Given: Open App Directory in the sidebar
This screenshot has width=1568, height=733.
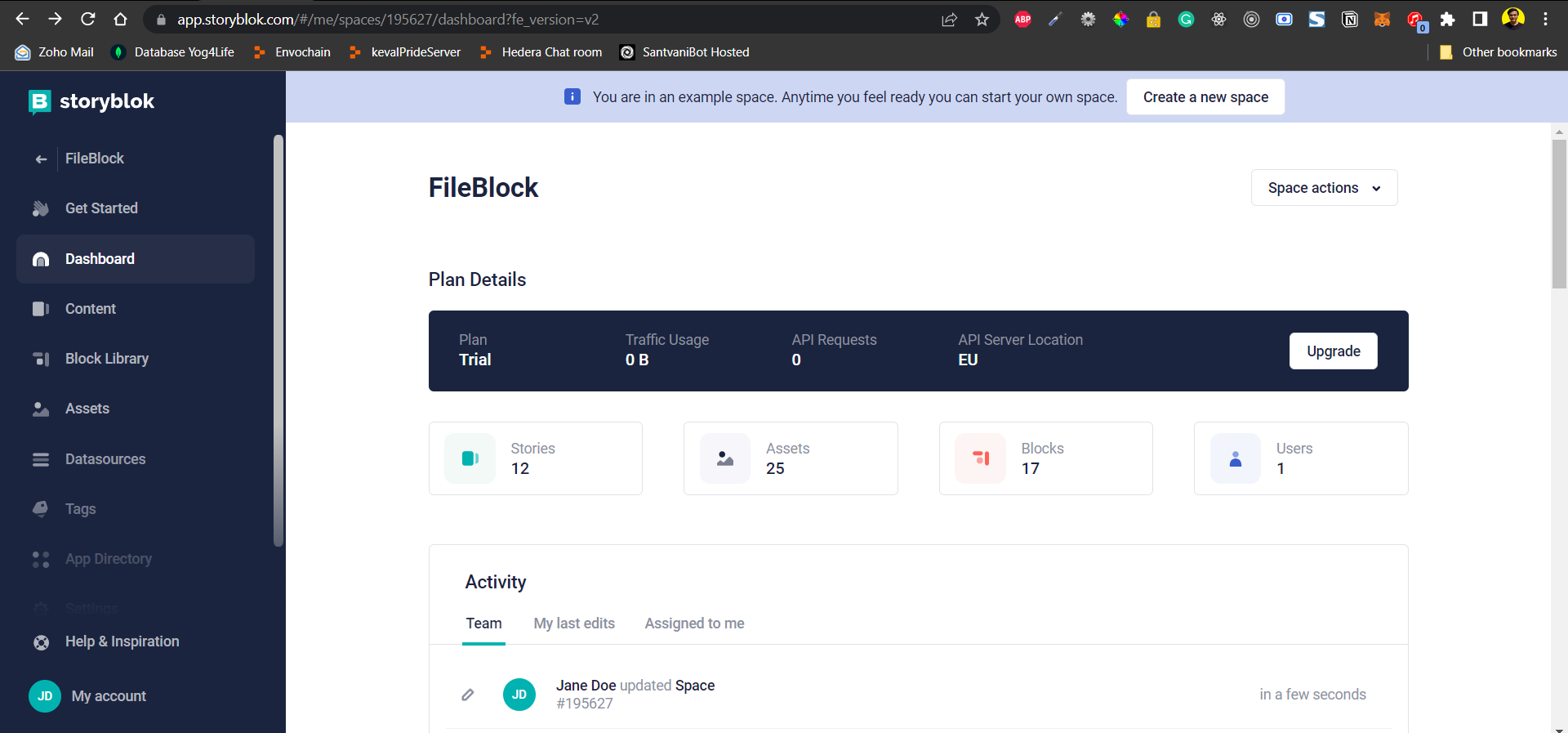Looking at the screenshot, I should click(136, 559).
